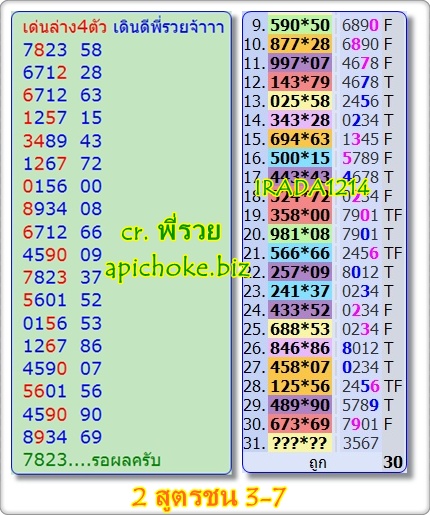The height and width of the screenshot is (515, 430).
Task: Select the row '0156 53'
Action: click(62, 323)
